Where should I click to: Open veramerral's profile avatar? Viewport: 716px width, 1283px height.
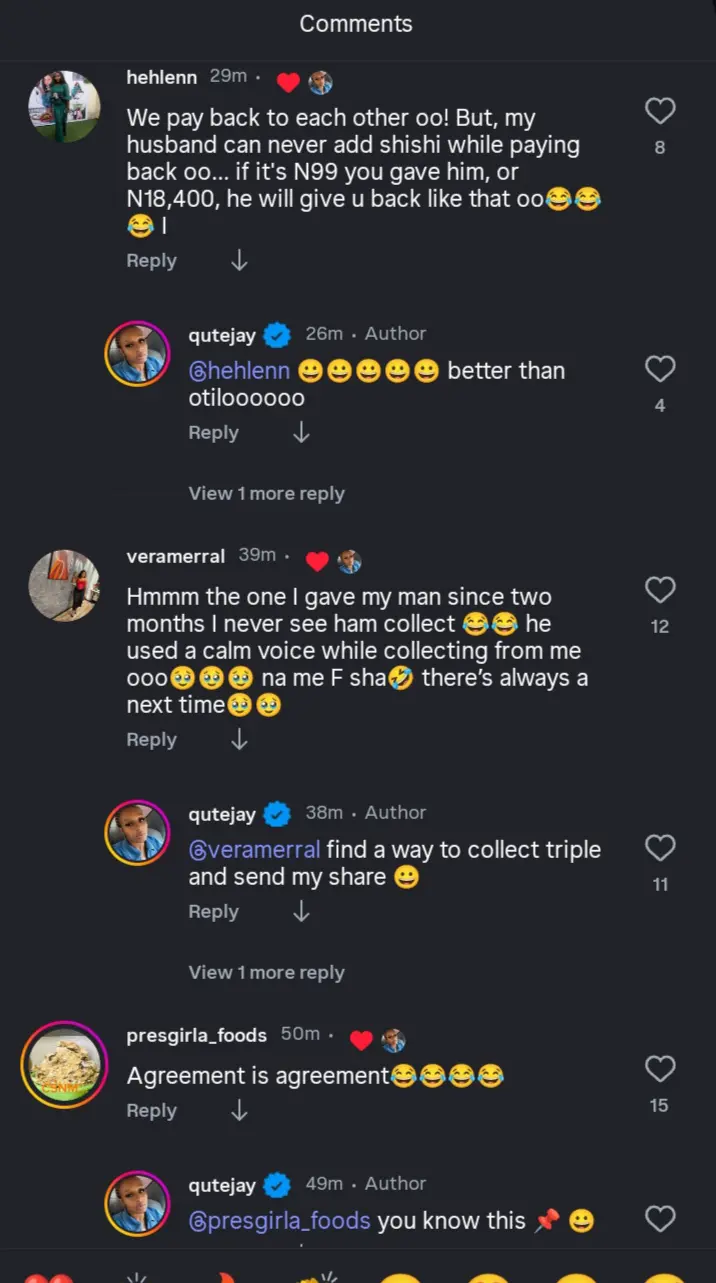[64, 586]
